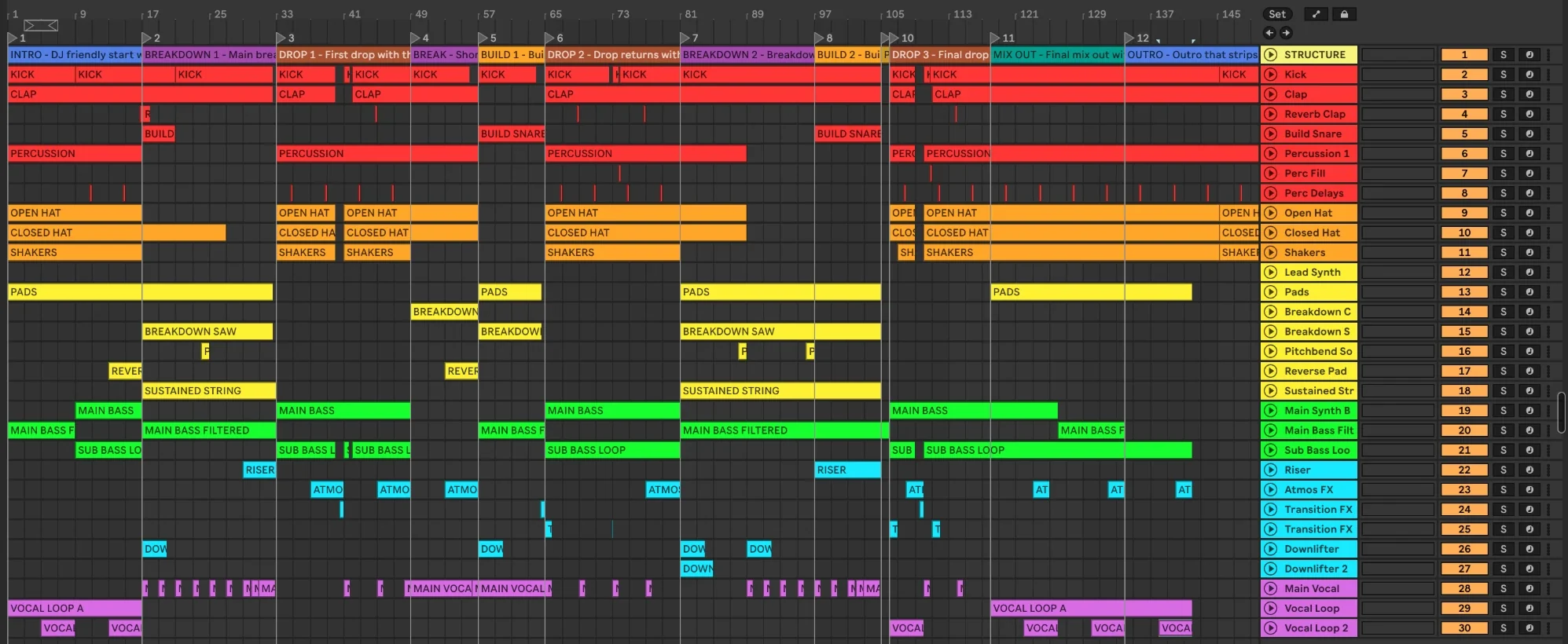The height and width of the screenshot is (644, 1568).
Task: Click the Pitchbend track title
Action: click(1318, 352)
